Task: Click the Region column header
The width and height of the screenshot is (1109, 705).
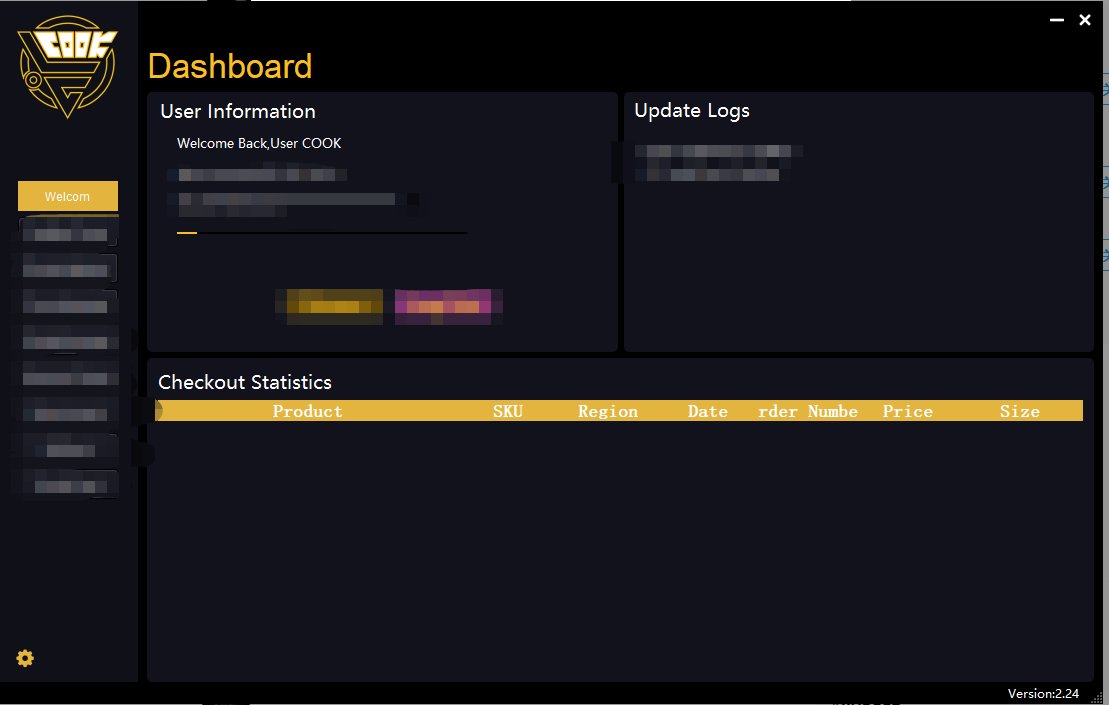Action: click(x=608, y=411)
